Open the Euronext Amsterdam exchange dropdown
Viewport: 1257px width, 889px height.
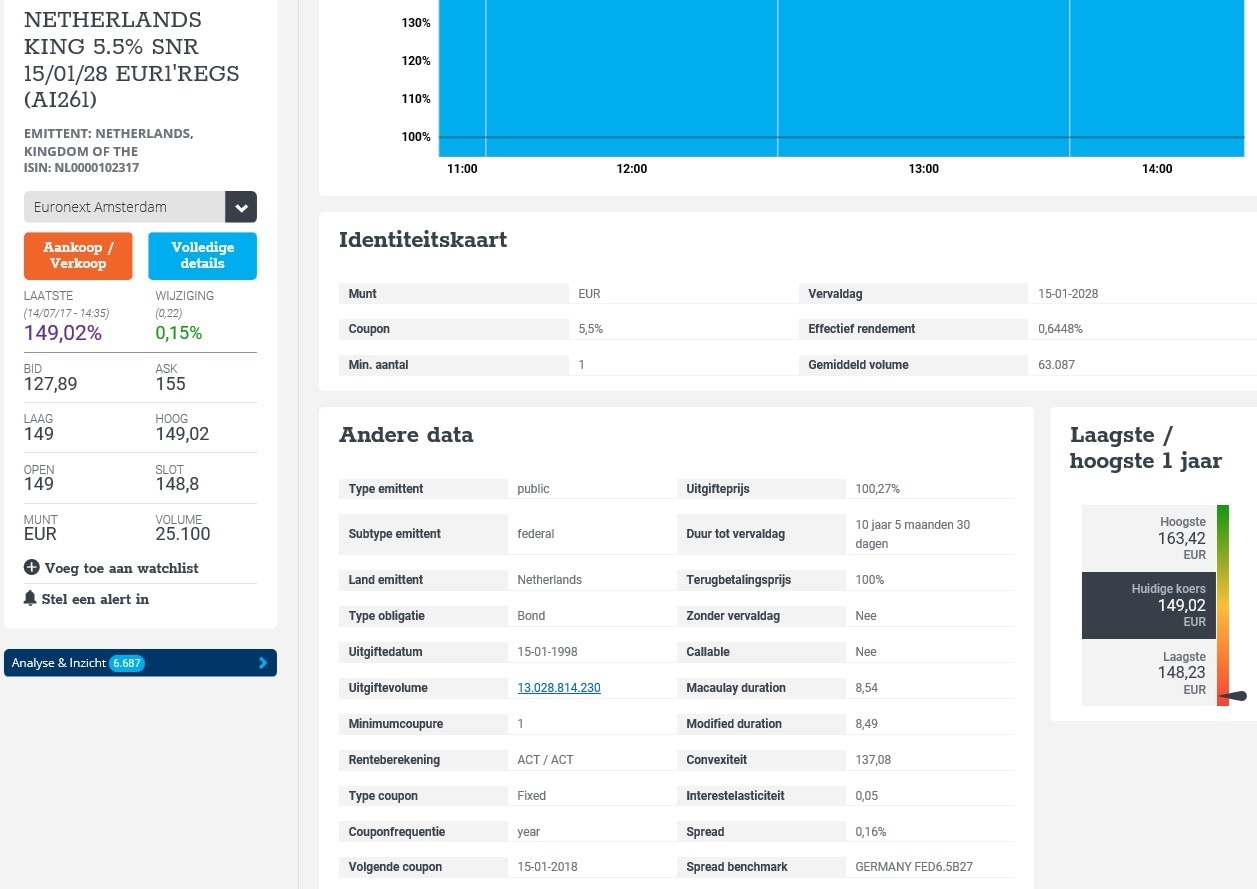tap(140, 207)
